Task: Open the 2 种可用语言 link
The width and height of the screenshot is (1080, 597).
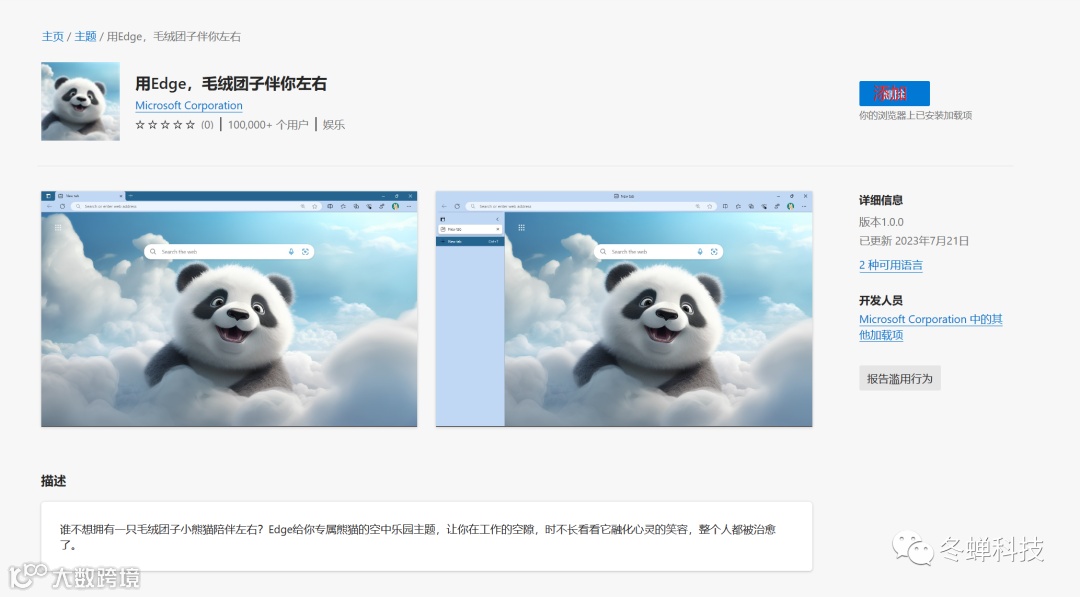Action: [x=891, y=265]
